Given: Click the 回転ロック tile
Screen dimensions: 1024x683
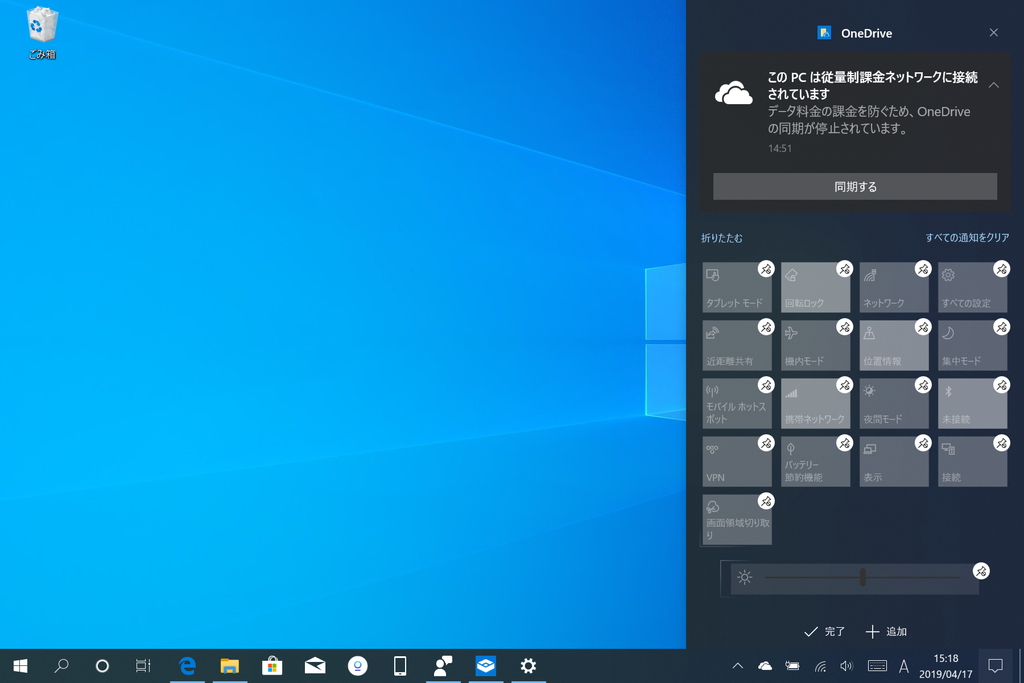Looking at the screenshot, I should tap(815, 287).
